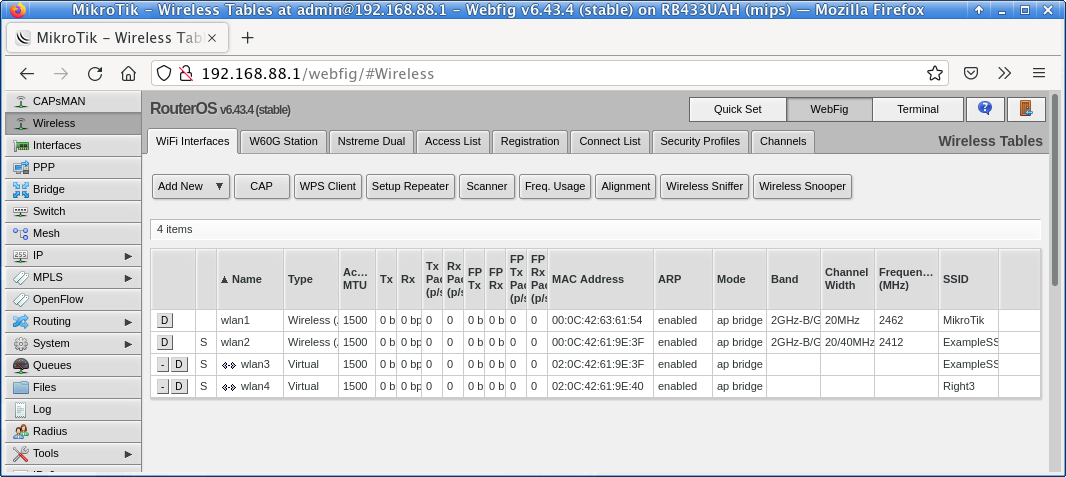Open a new browser tab

(247, 38)
